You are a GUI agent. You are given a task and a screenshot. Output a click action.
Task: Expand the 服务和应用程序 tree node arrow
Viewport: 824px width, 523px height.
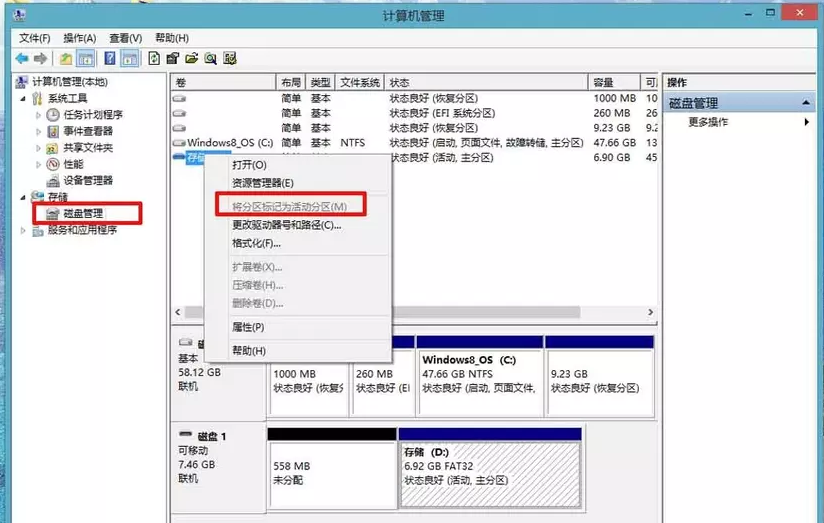coord(23,230)
